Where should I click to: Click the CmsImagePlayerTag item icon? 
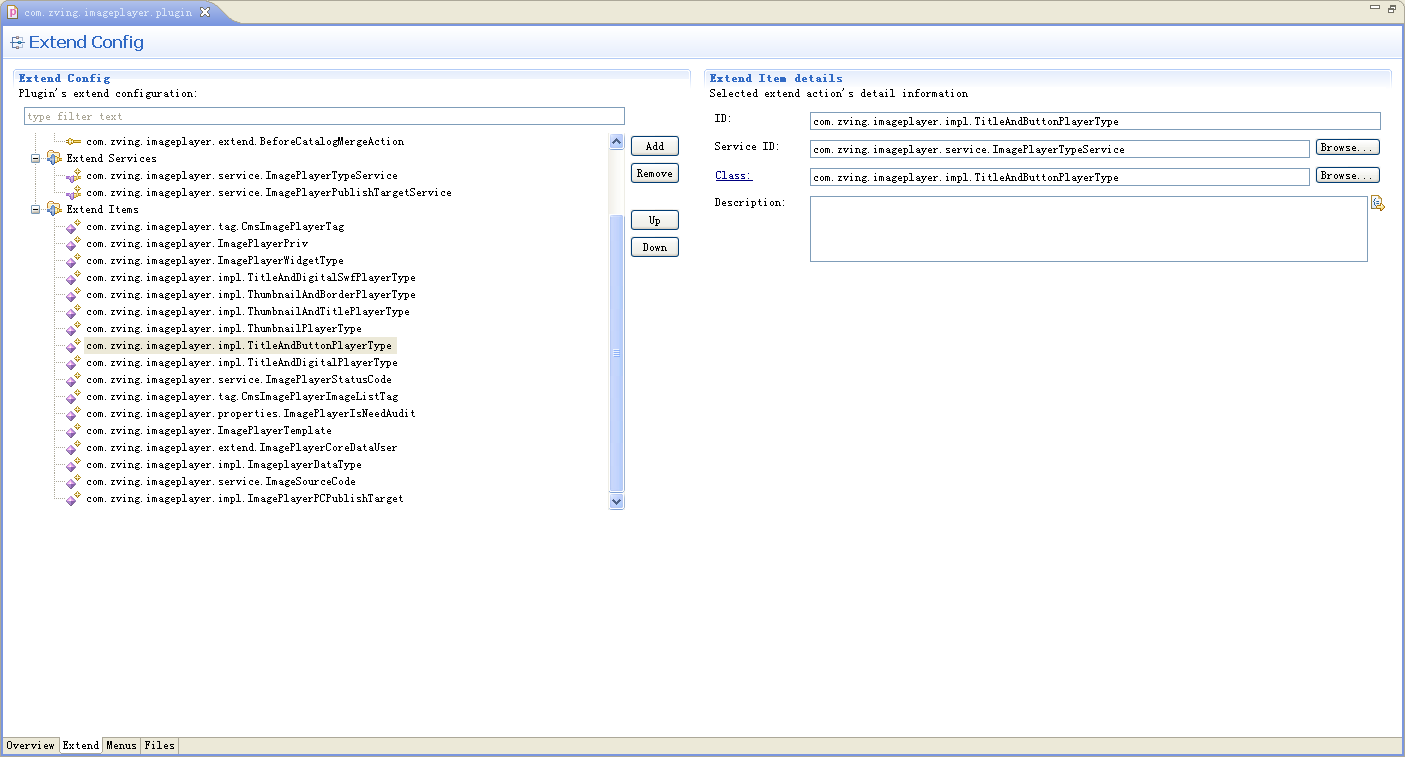coord(73,227)
